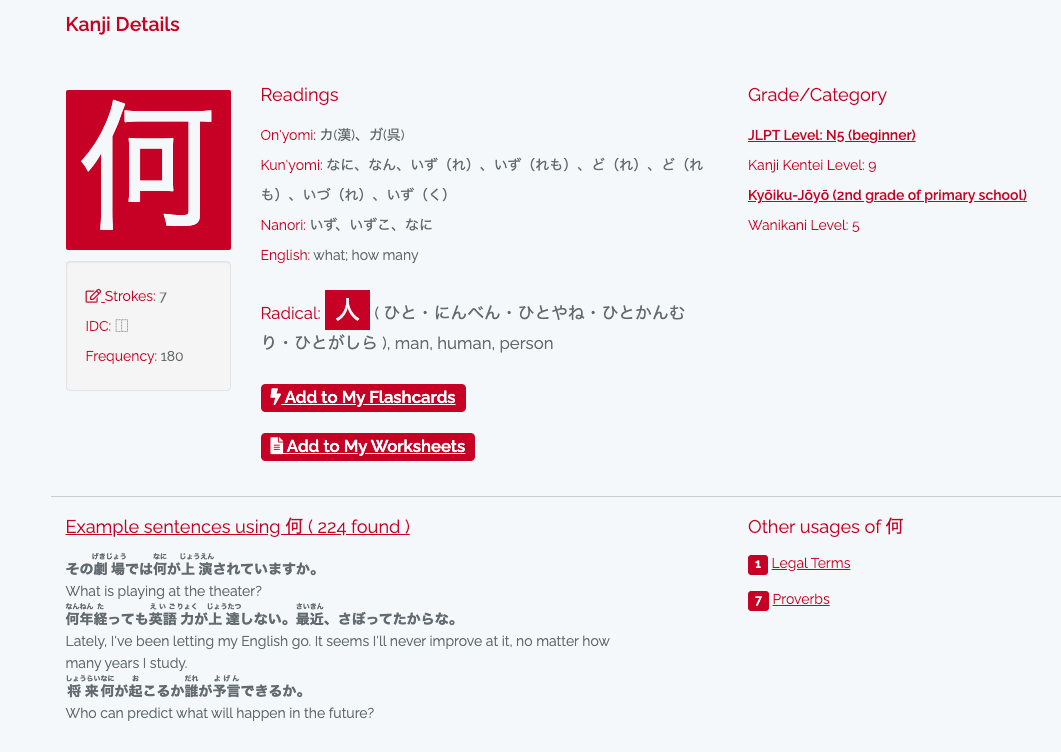Click the Kanji Details heading
The width and height of the screenshot is (1061, 752).
[x=122, y=25]
